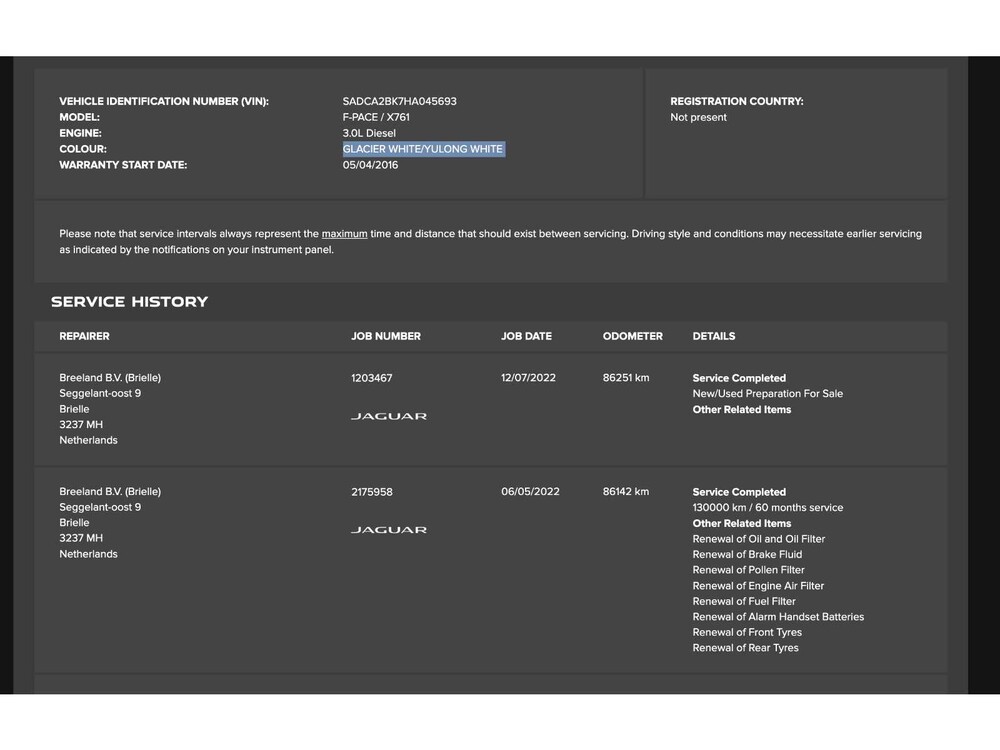
Task: Click the ODOMETER column header
Action: pos(632,336)
